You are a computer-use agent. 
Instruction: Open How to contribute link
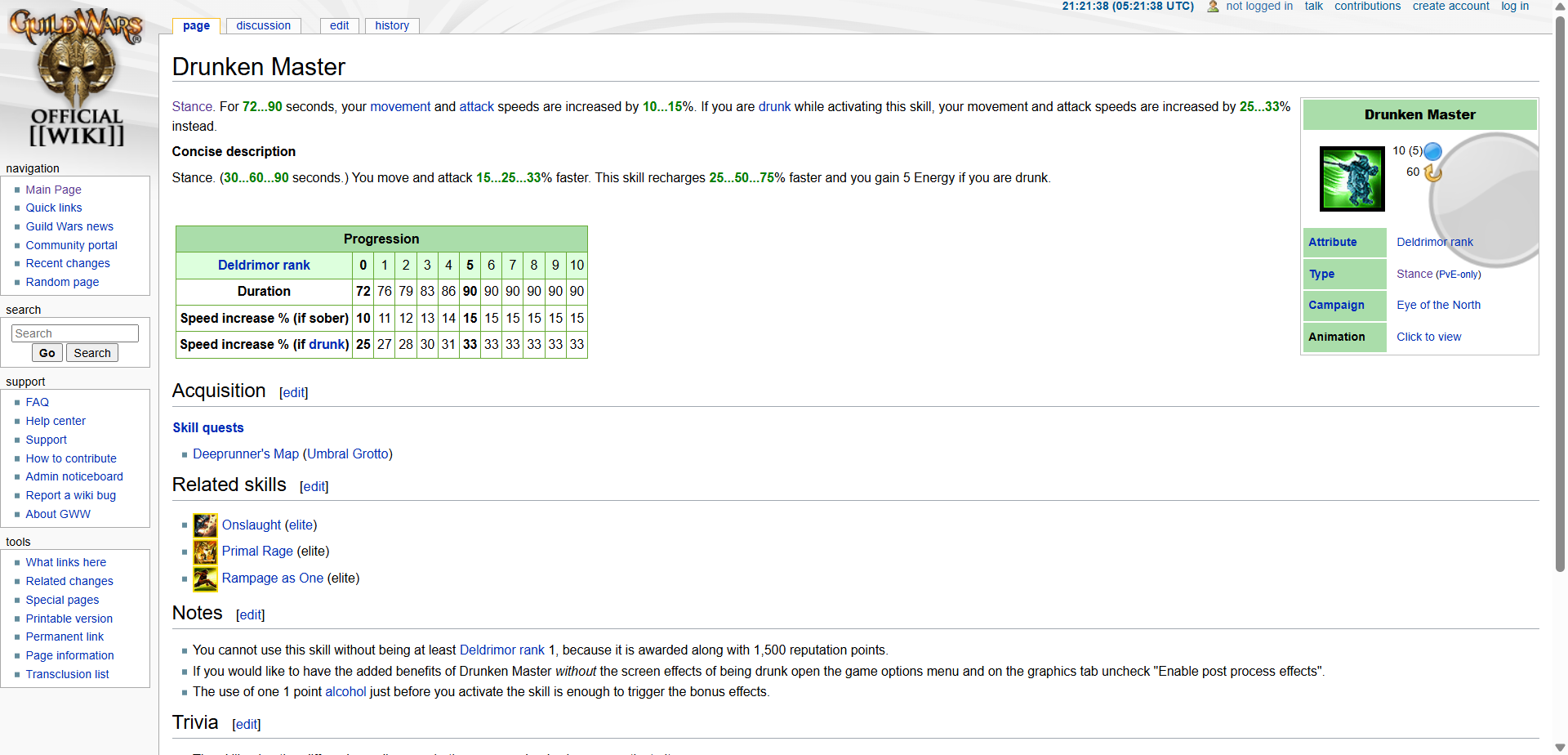coord(71,458)
